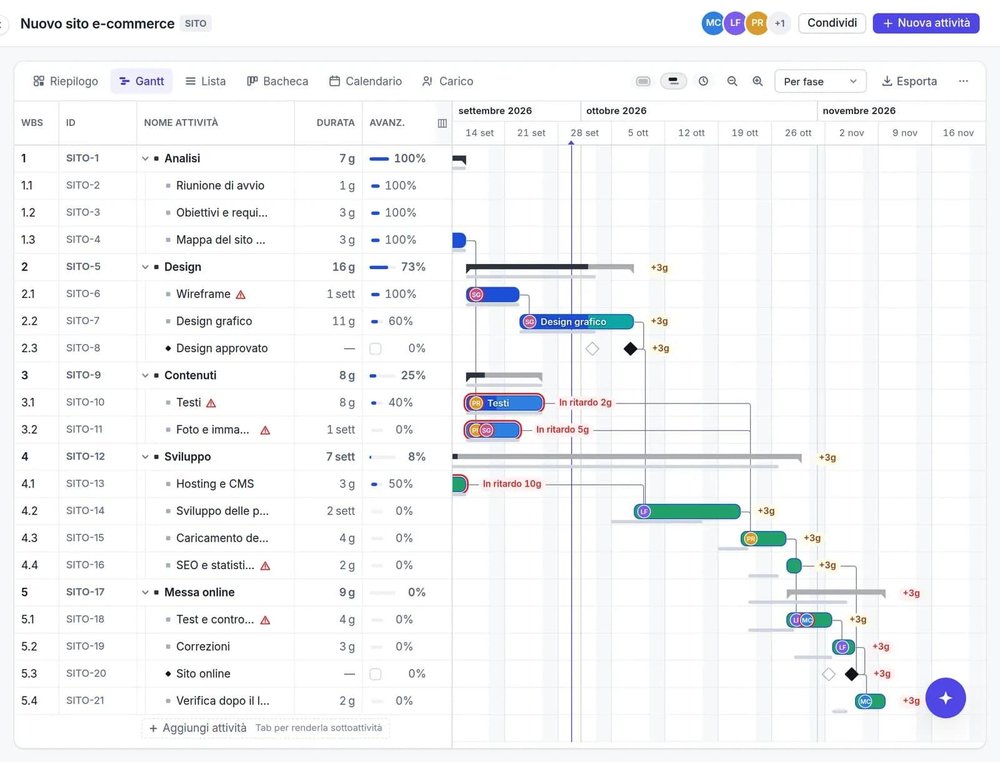The width and height of the screenshot is (1000, 762).
Task: Toggle the baseline bars view button
Action: coord(673,81)
